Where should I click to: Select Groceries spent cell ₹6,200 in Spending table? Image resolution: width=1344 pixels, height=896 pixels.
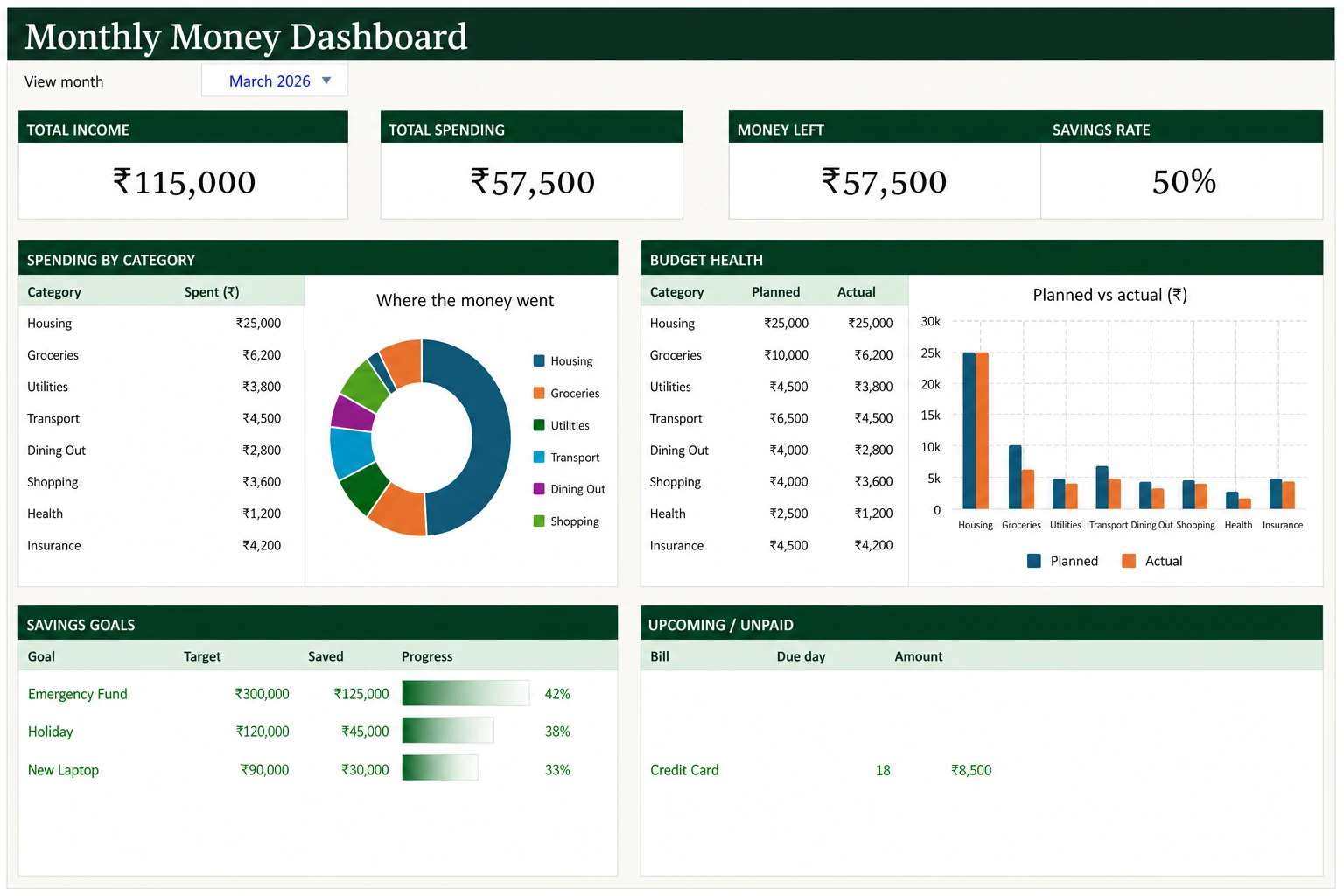262,355
